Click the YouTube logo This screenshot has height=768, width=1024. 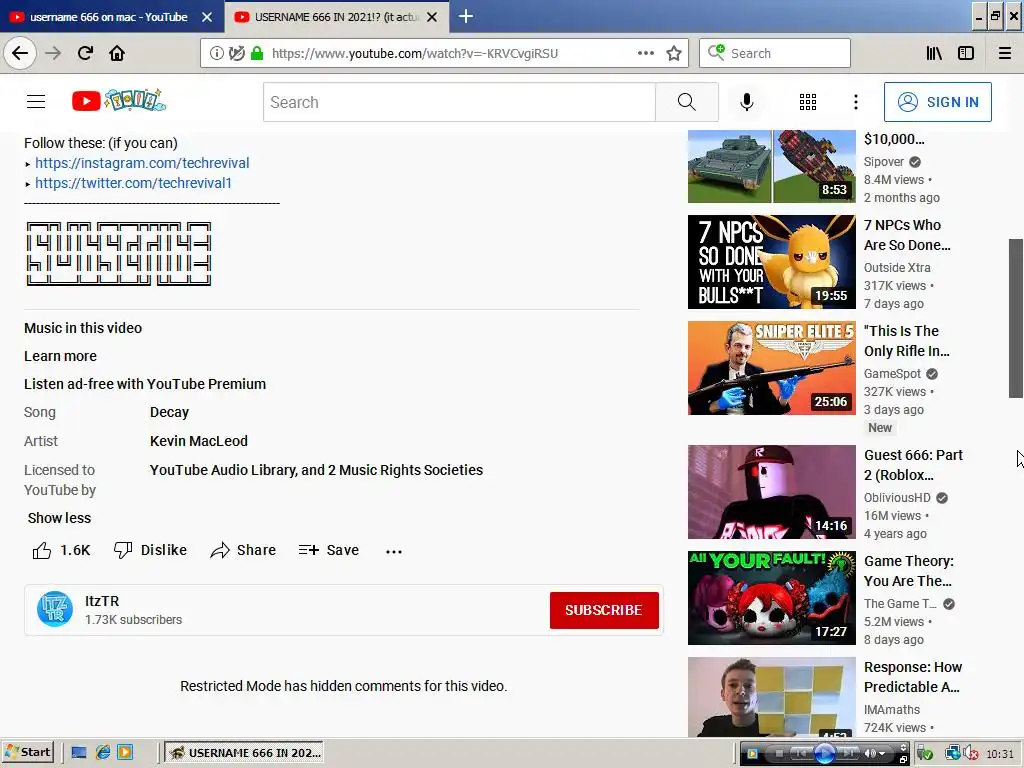(119, 101)
